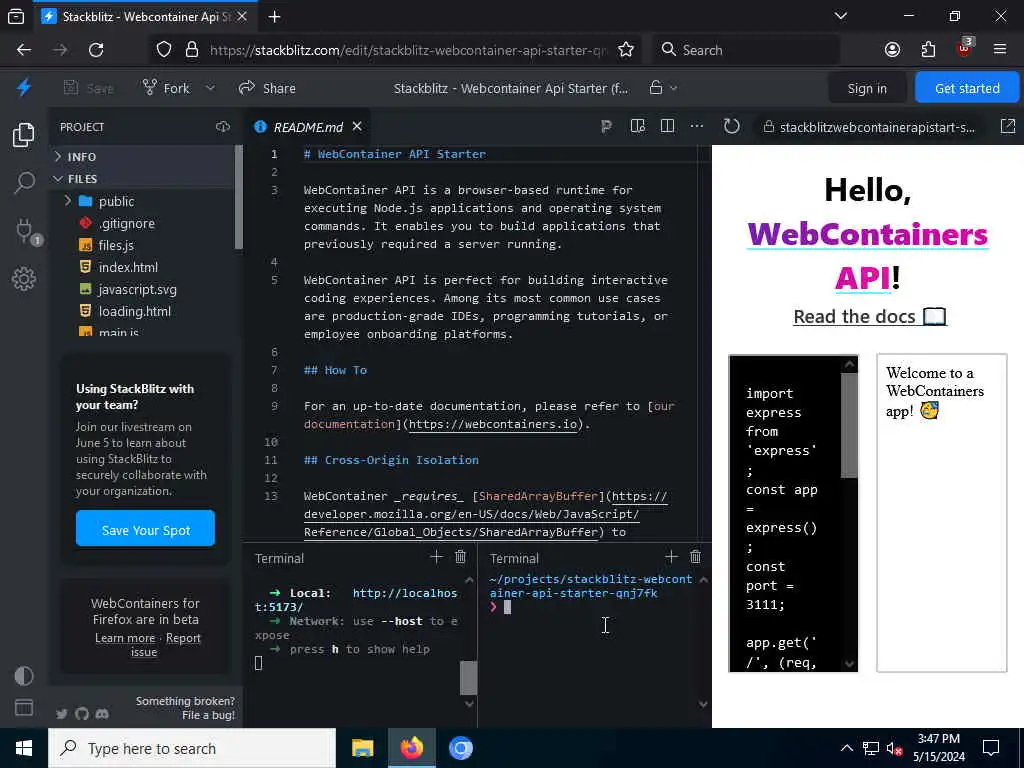Viewport: 1024px width, 768px height.
Task: Open the Firefox hamburger menu
Action: (x=999, y=50)
